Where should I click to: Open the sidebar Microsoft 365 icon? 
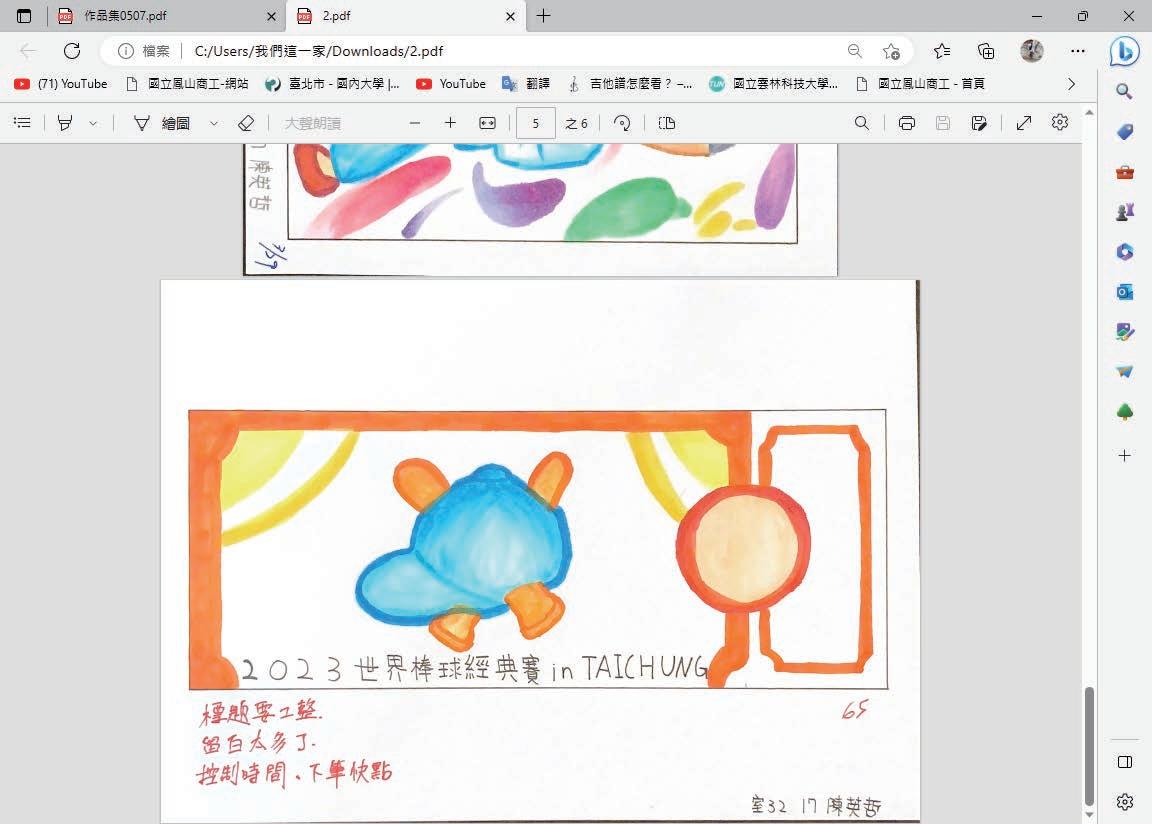pyautogui.click(x=1124, y=252)
